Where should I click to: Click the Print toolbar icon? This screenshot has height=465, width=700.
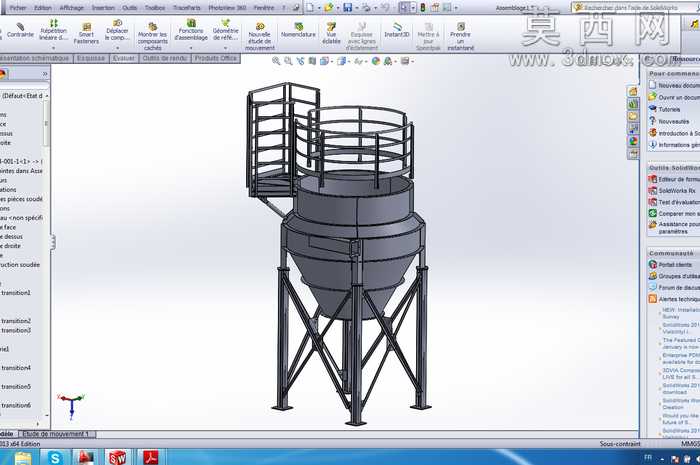click(x=366, y=7)
